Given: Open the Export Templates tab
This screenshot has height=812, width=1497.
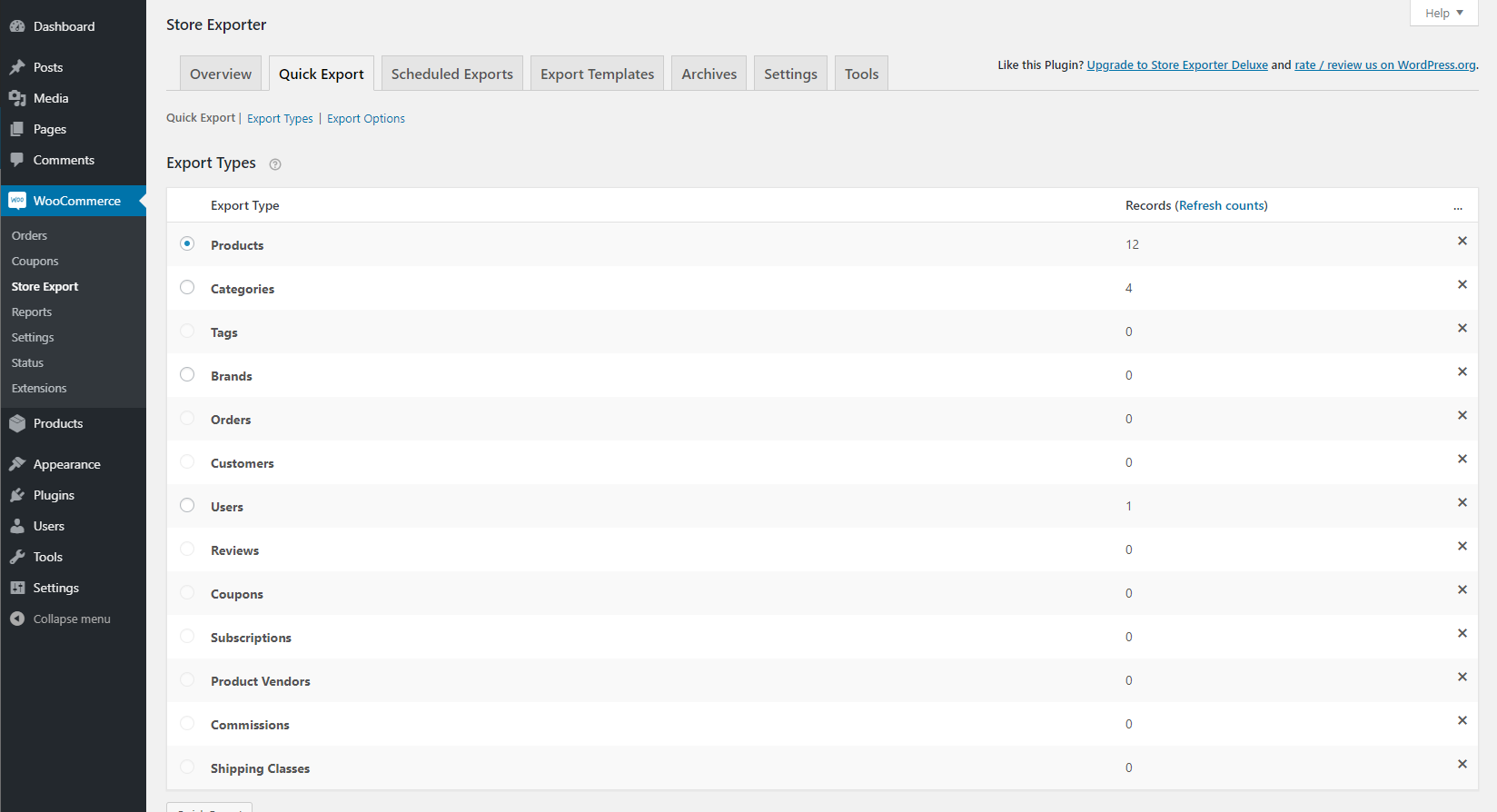Looking at the screenshot, I should click(597, 74).
